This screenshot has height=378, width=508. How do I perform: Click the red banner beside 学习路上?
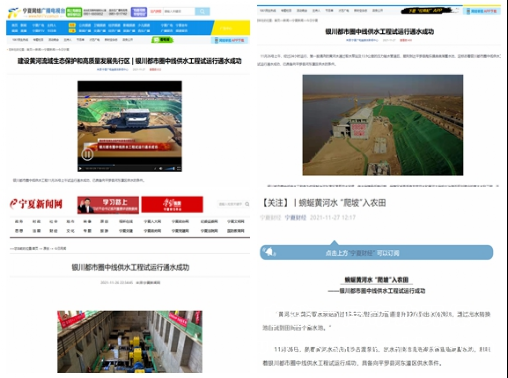pyautogui.click(x=172, y=205)
